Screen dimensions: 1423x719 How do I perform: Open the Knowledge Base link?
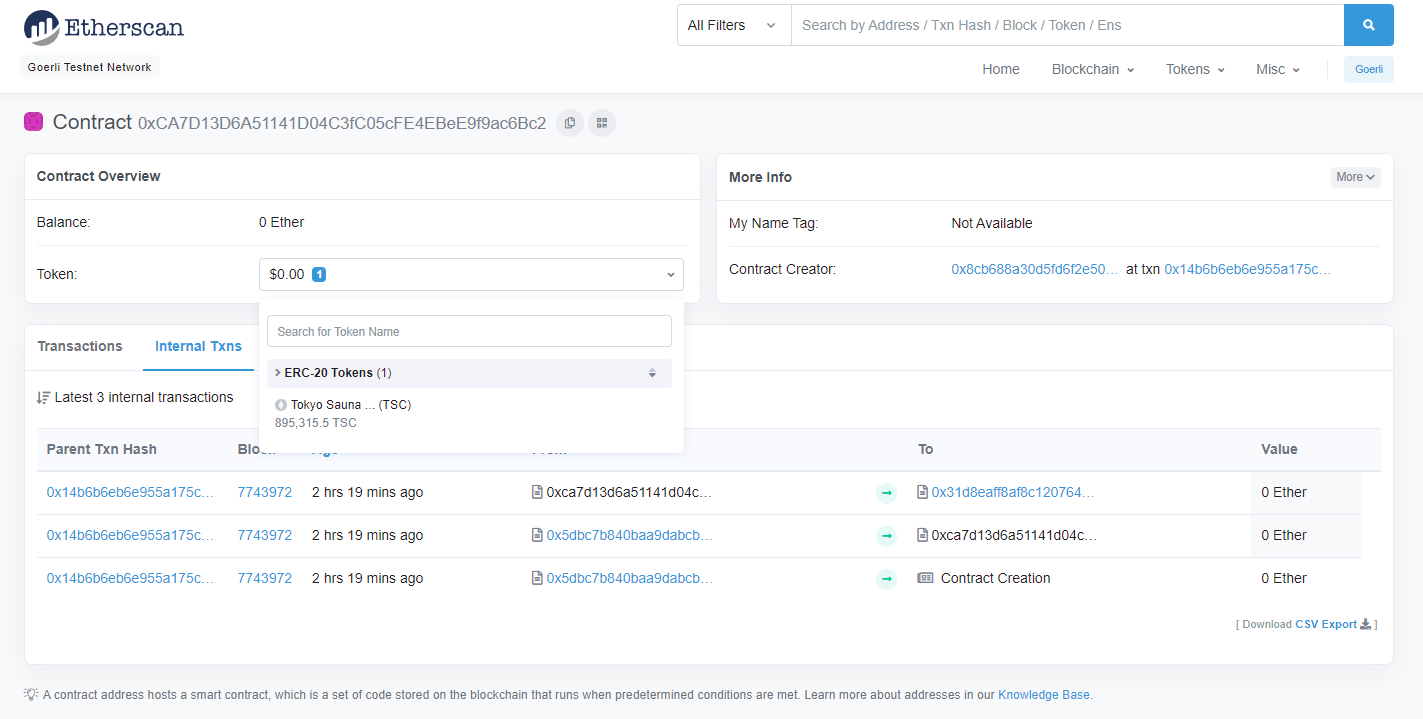pos(1044,694)
